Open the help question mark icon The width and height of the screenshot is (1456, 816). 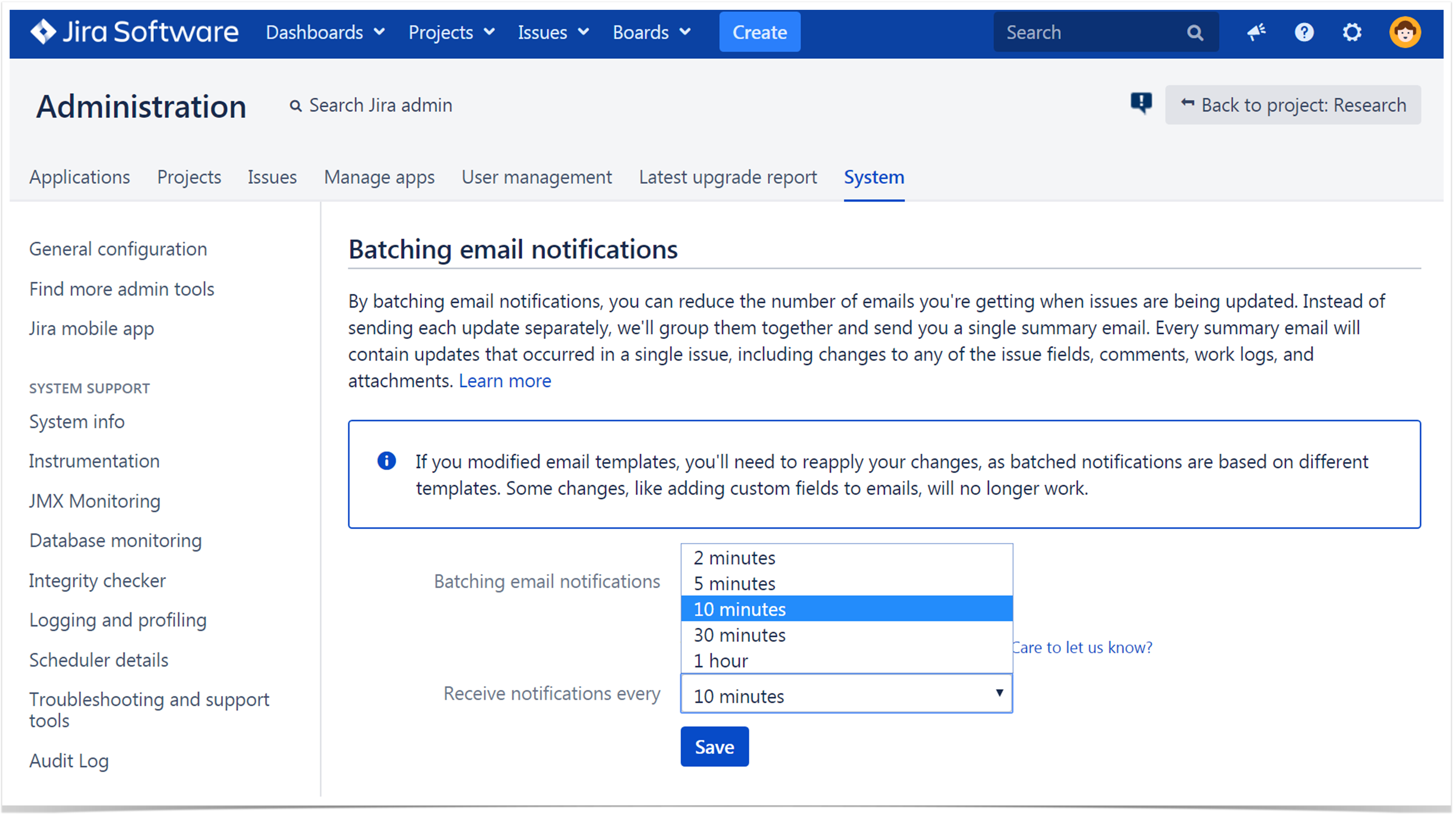click(x=1304, y=32)
